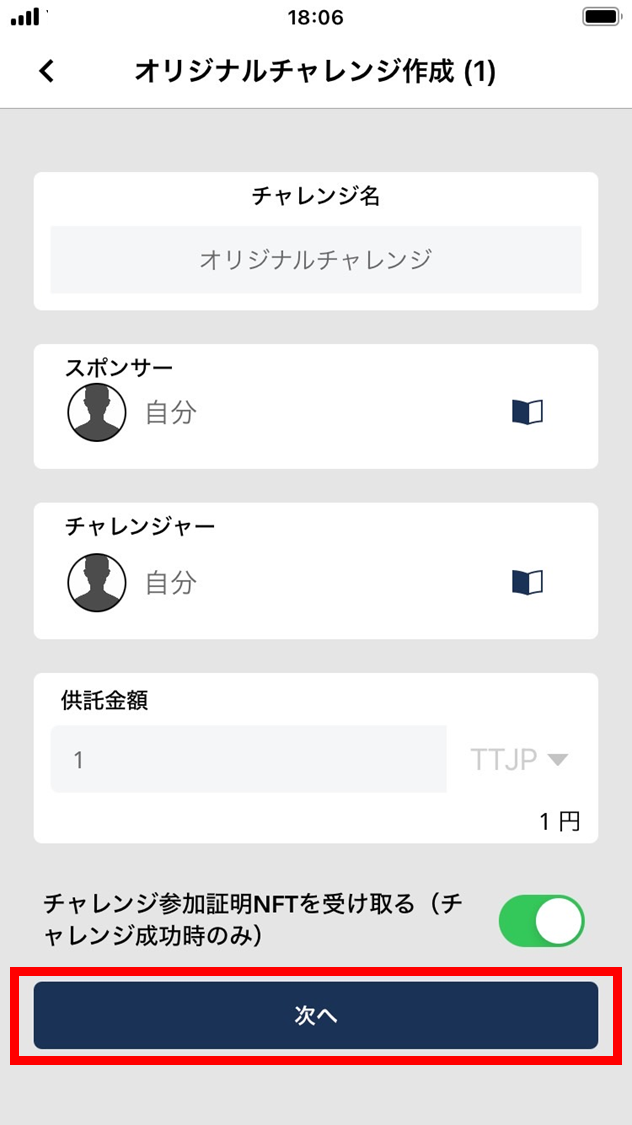The image size is (632, 1125).
Task: Open the address book for スポンサー
Action: pos(527,413)
